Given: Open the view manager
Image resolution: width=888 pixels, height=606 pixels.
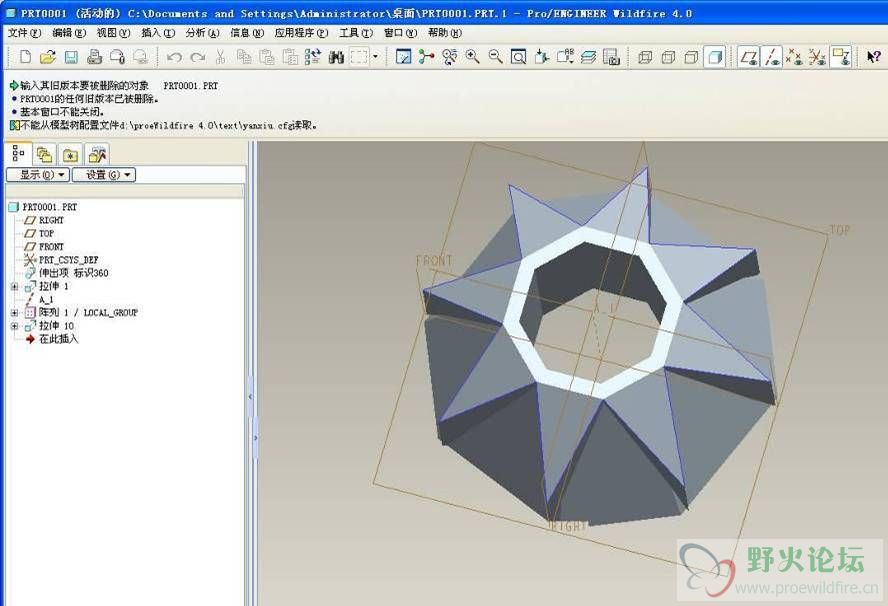Looking at the screenshot, I should point(611,57).
